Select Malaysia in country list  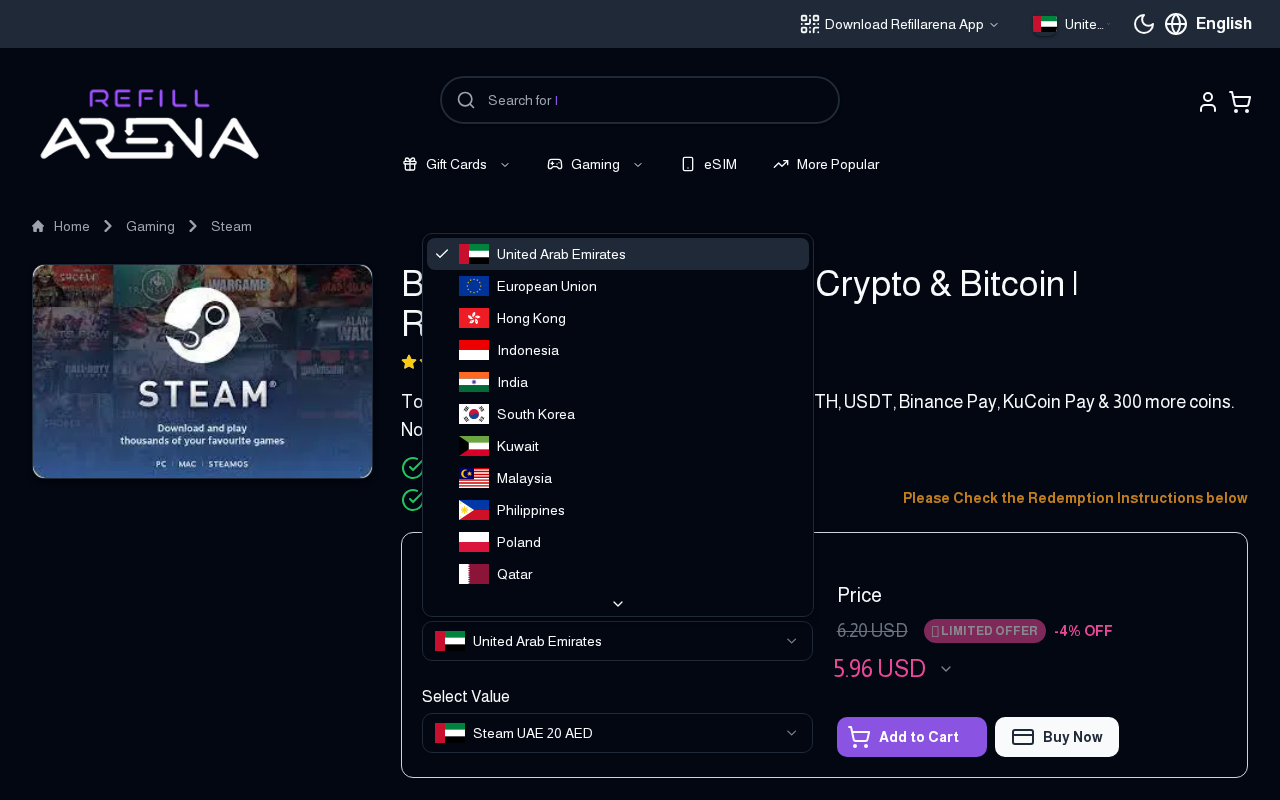(x=618, y=478)
